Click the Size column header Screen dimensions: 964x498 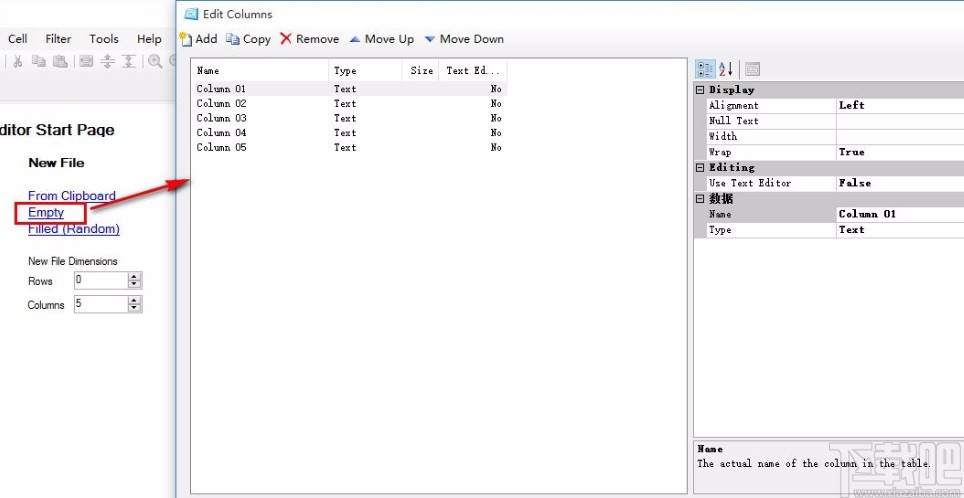pos(421,71)
